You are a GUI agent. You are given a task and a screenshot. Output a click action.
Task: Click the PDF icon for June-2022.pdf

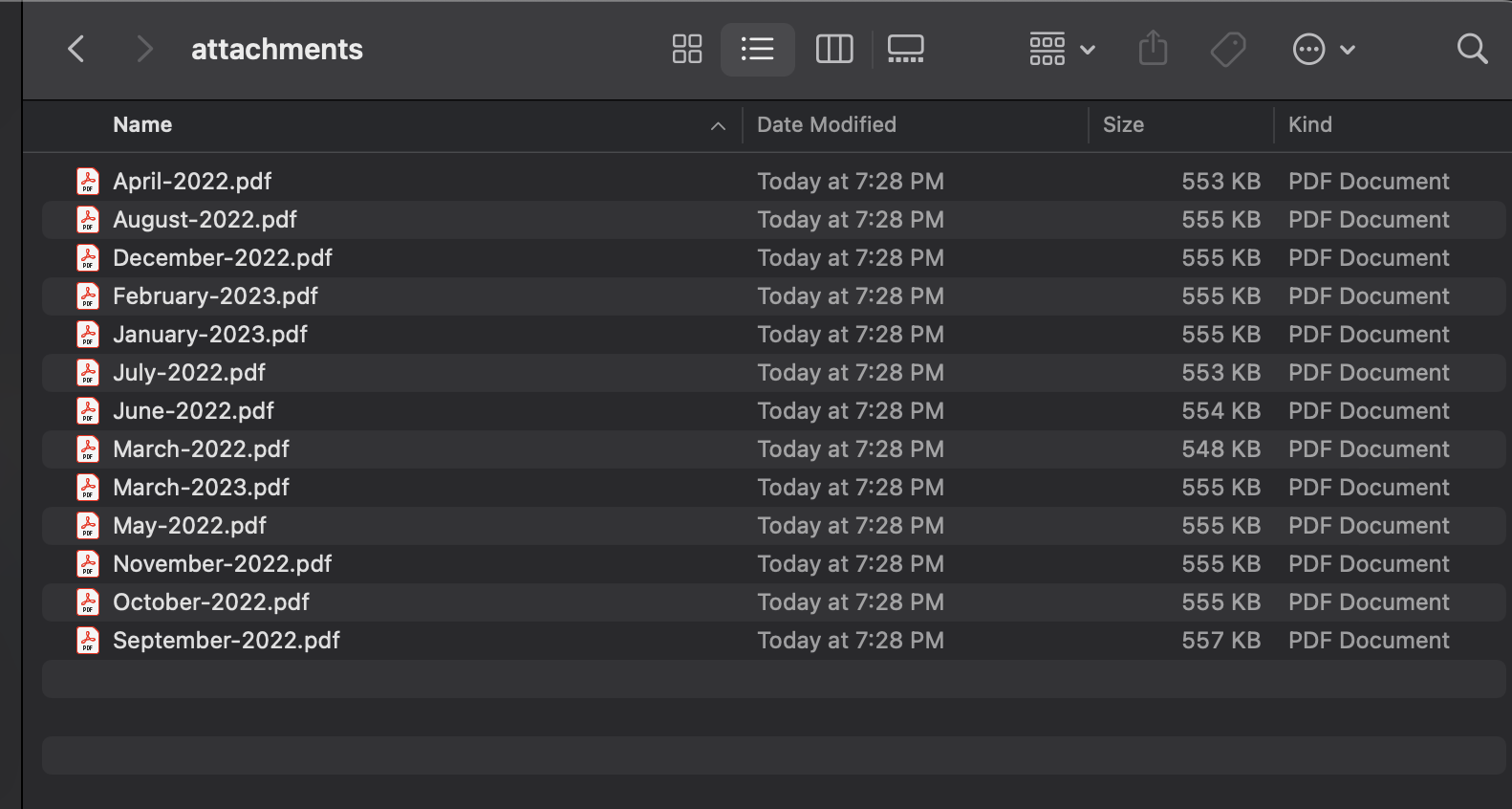pos(88,410)
